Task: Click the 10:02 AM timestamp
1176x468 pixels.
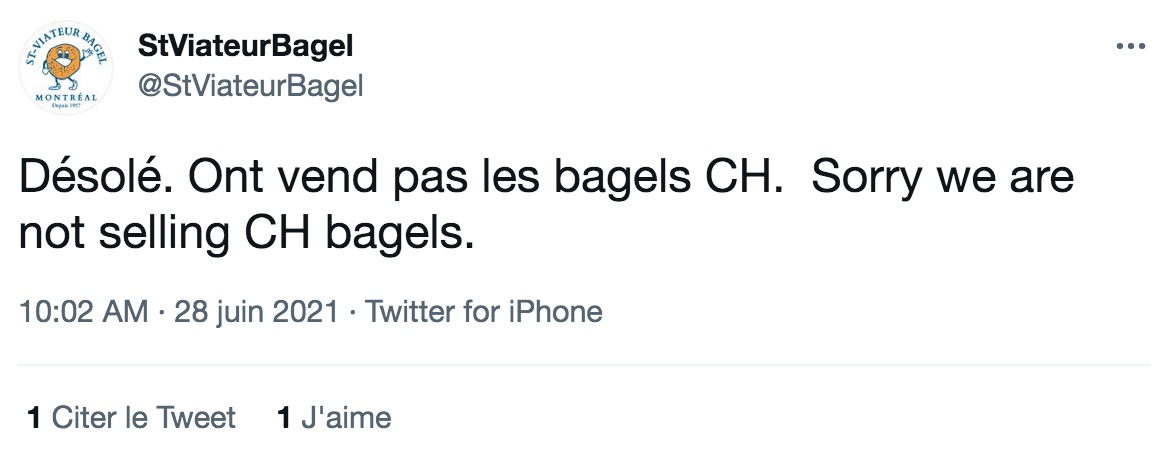Action: pyautogui.click(x=83, y=312)
